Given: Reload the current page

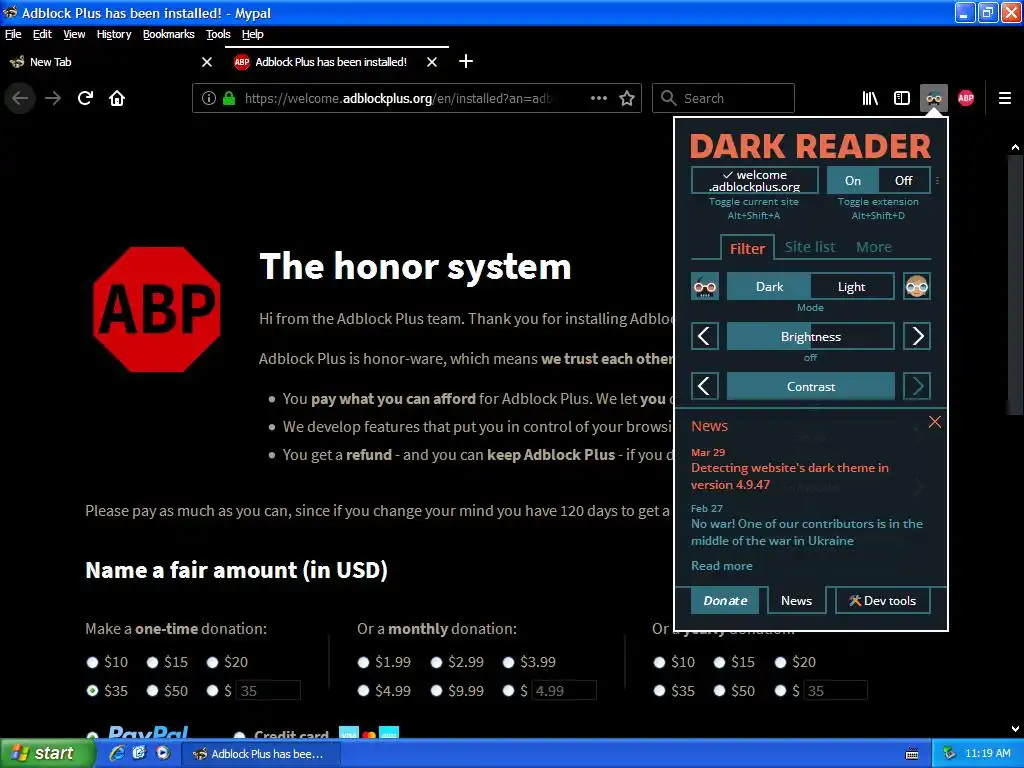Looking at the screenshot, I should (x=86, y=99).
